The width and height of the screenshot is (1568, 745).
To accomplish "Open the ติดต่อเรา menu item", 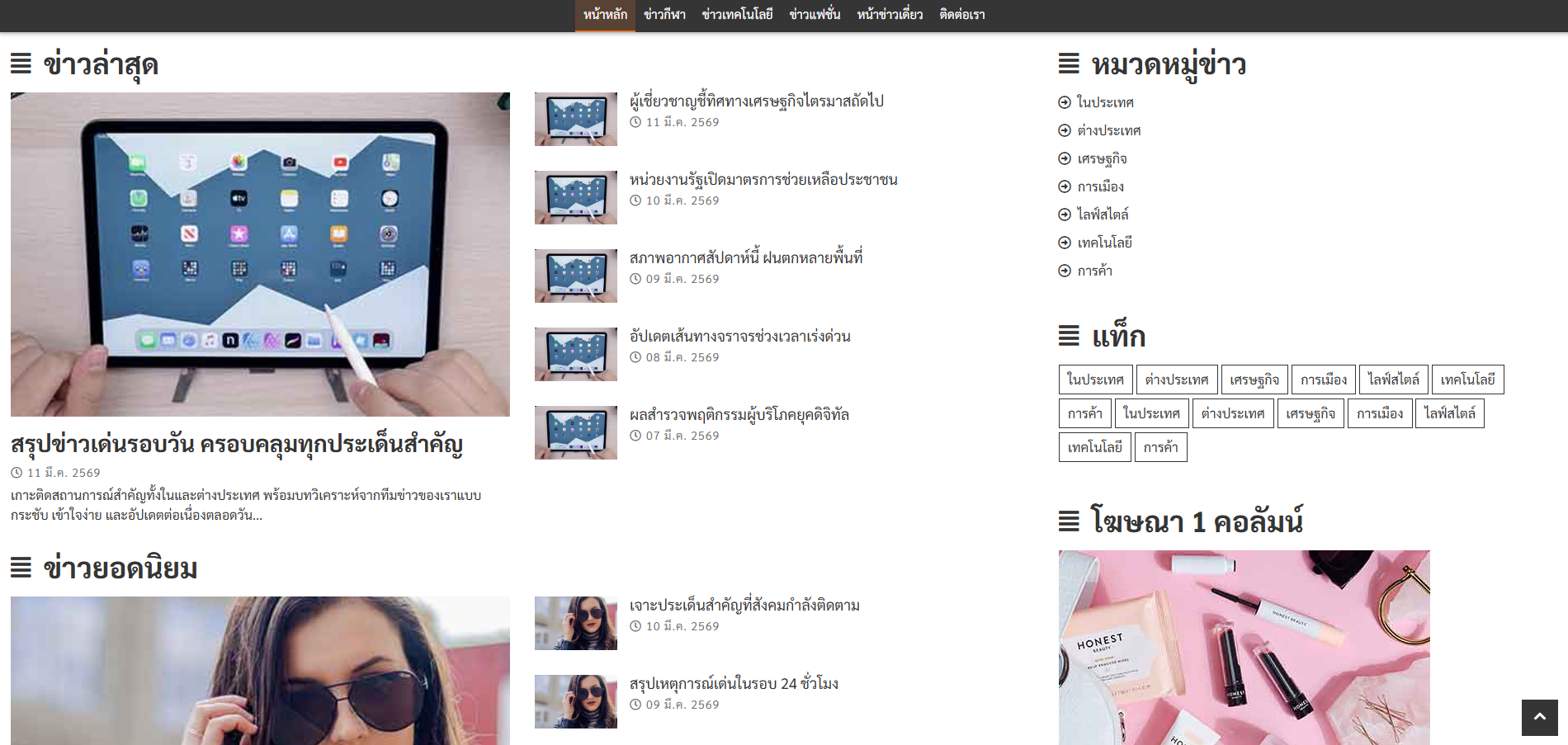I will pyautogui.click(x=962, y=15).
